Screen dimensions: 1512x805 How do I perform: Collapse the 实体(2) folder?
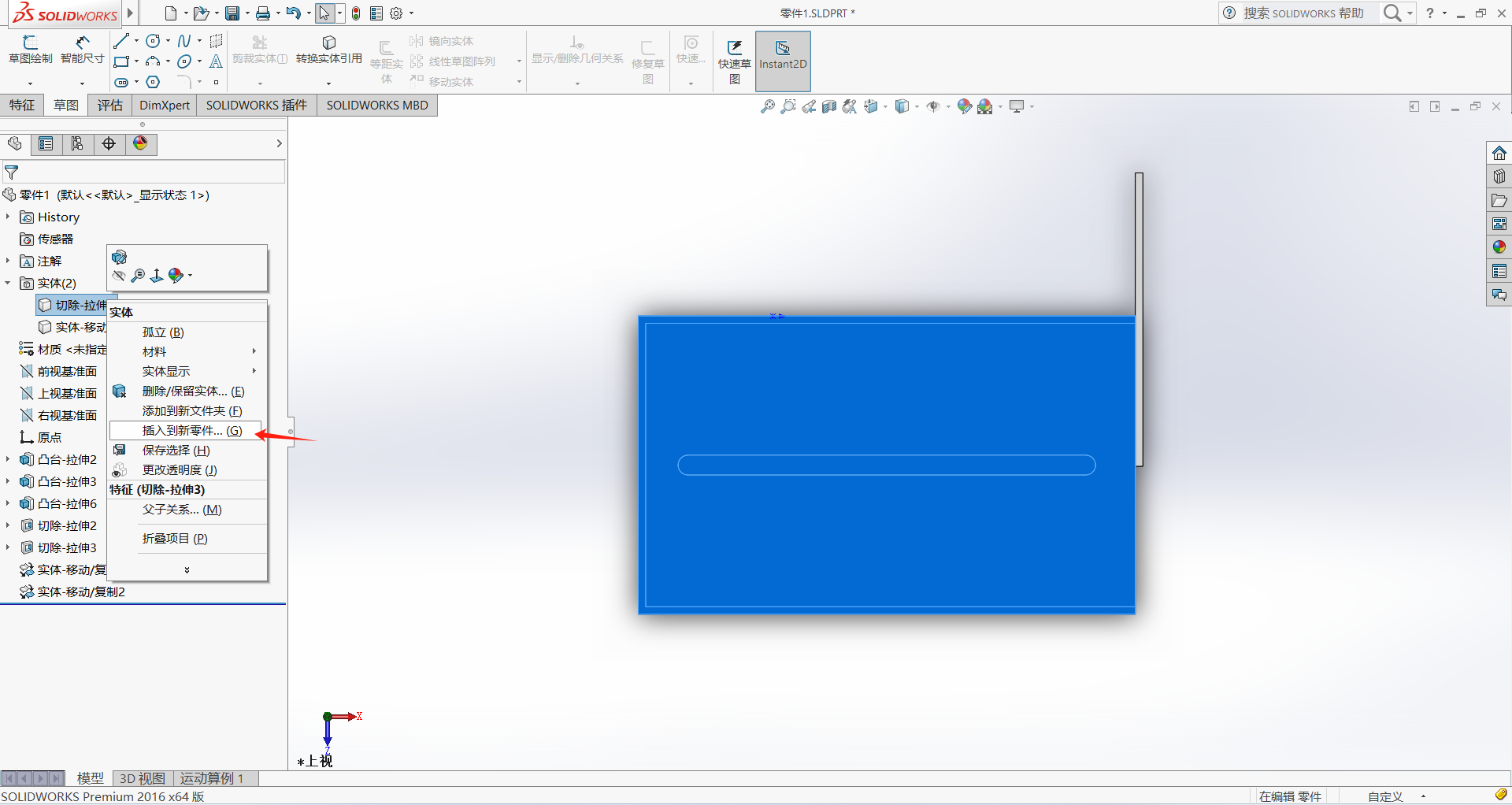point(8,283)
